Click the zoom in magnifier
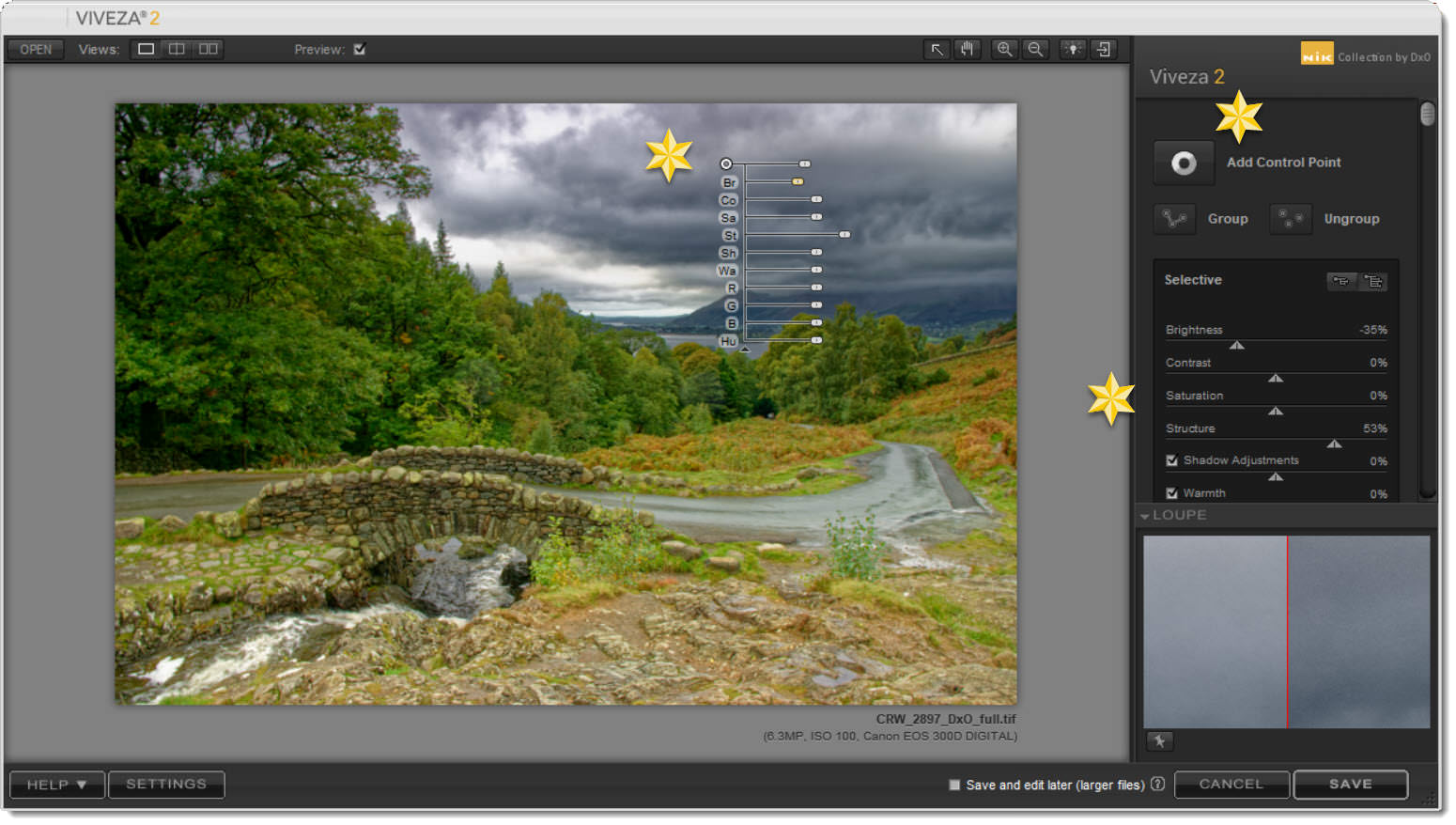Screen dimensions: 1456x825 (x=1005, y=50)
